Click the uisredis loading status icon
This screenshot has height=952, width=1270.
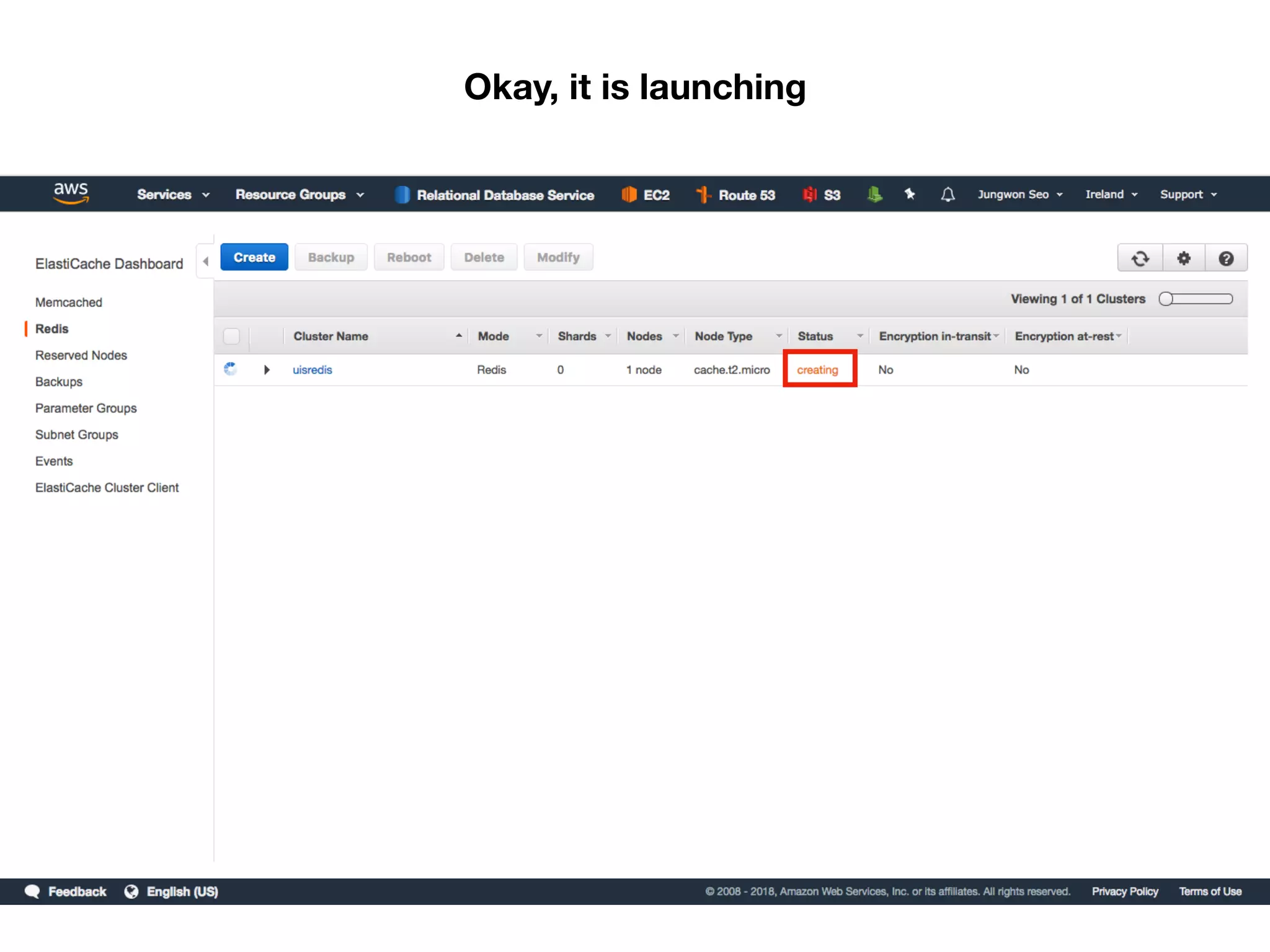point(231,369)
